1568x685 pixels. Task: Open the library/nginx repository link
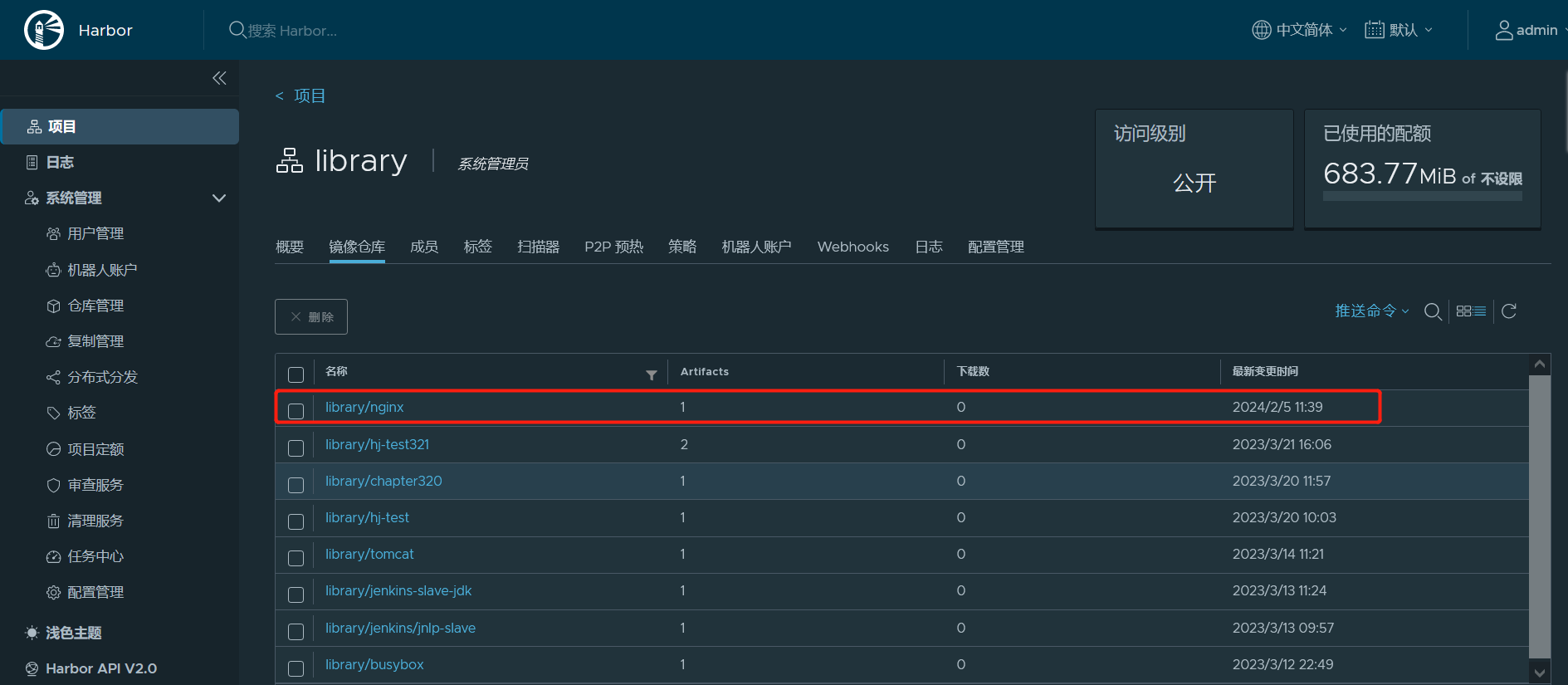coord(364,407)
